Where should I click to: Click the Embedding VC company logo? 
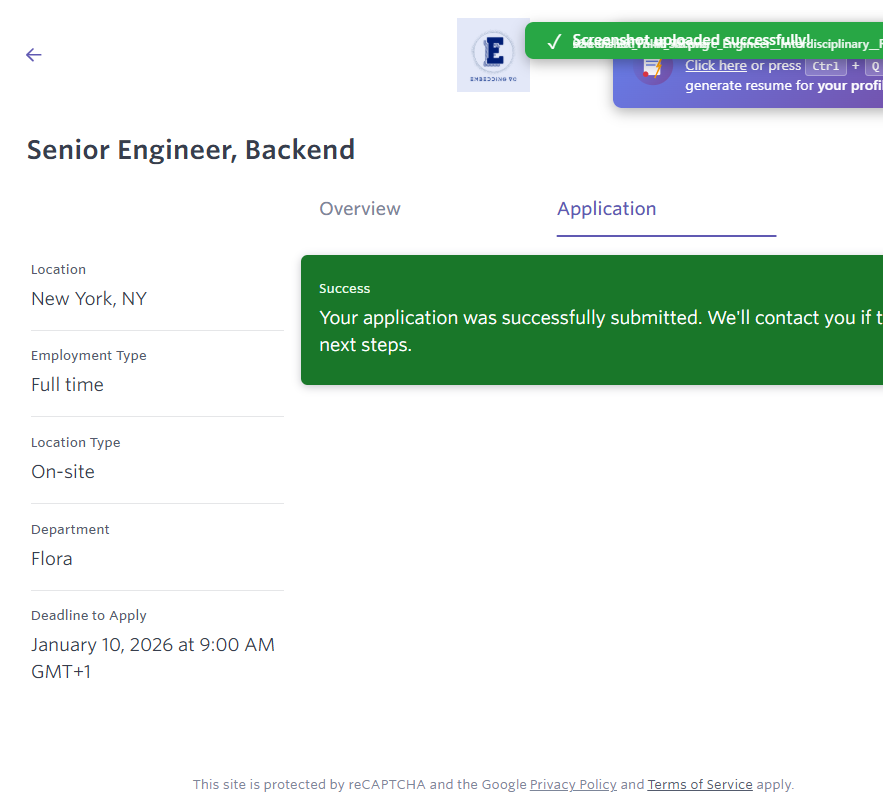[x=493, y=57]
